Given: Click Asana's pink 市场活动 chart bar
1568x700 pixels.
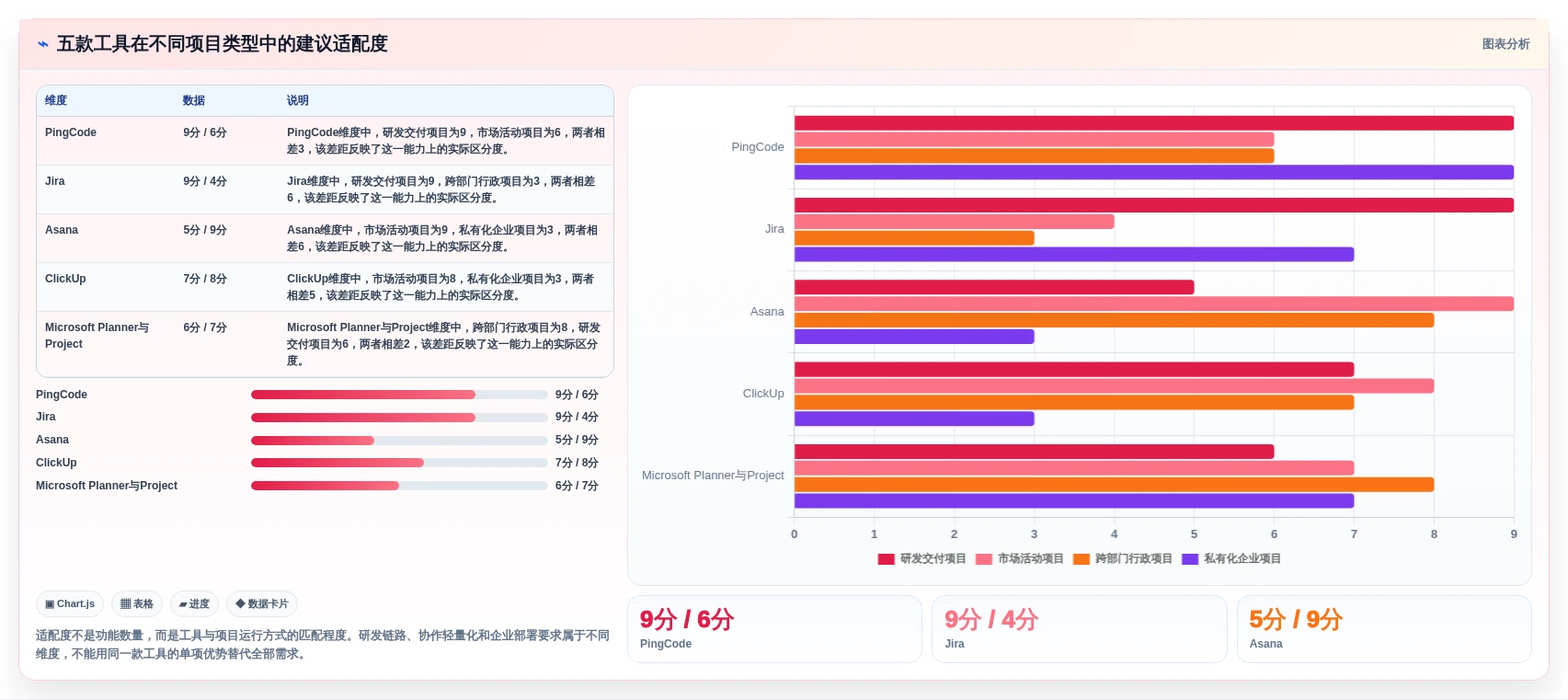Looking at the screenshot, I should tap(1154, 304).
